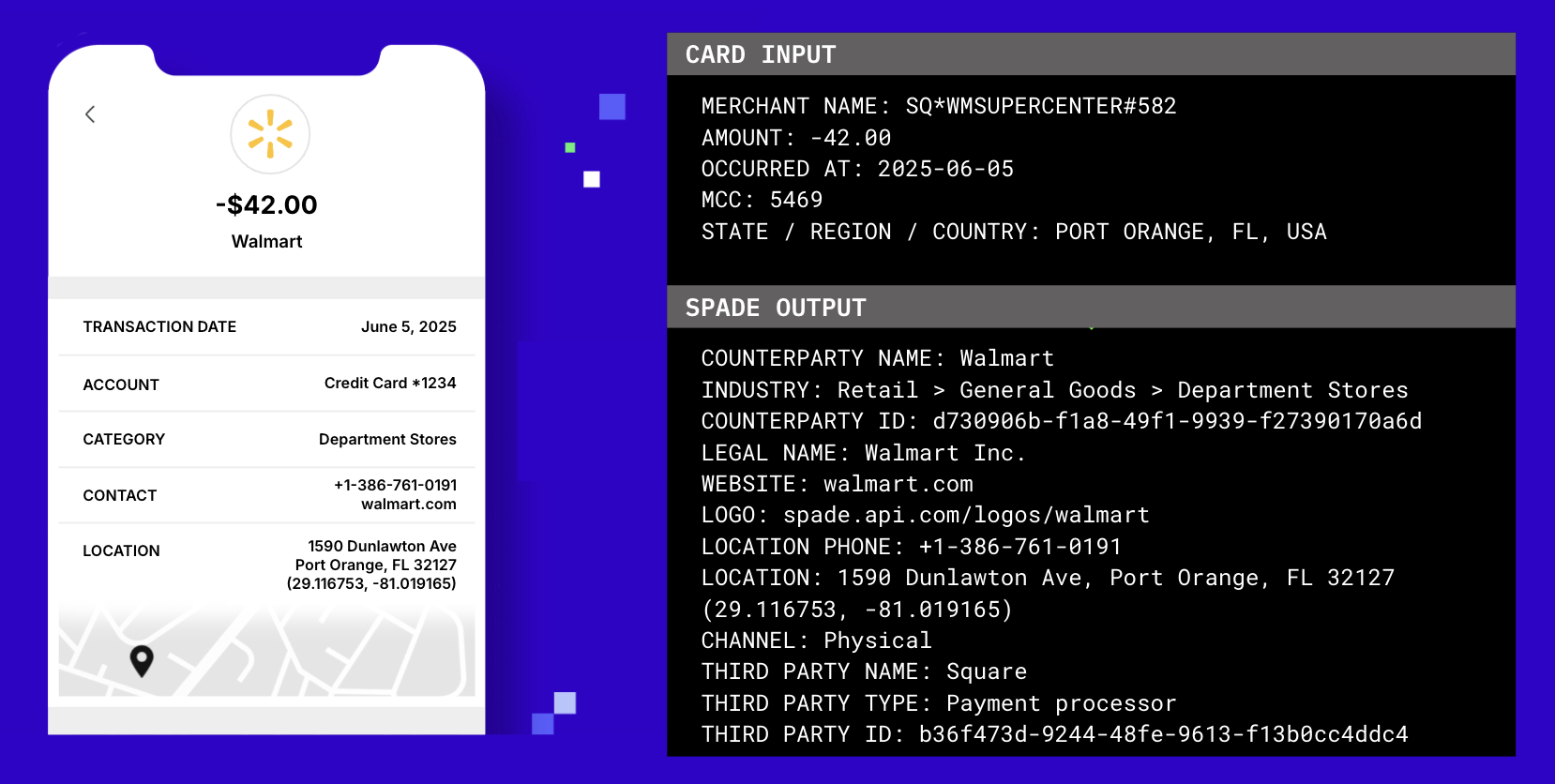Select COUNTERPARTY NAME: Walmart line

pyautogui.click(x=878, y=358)
